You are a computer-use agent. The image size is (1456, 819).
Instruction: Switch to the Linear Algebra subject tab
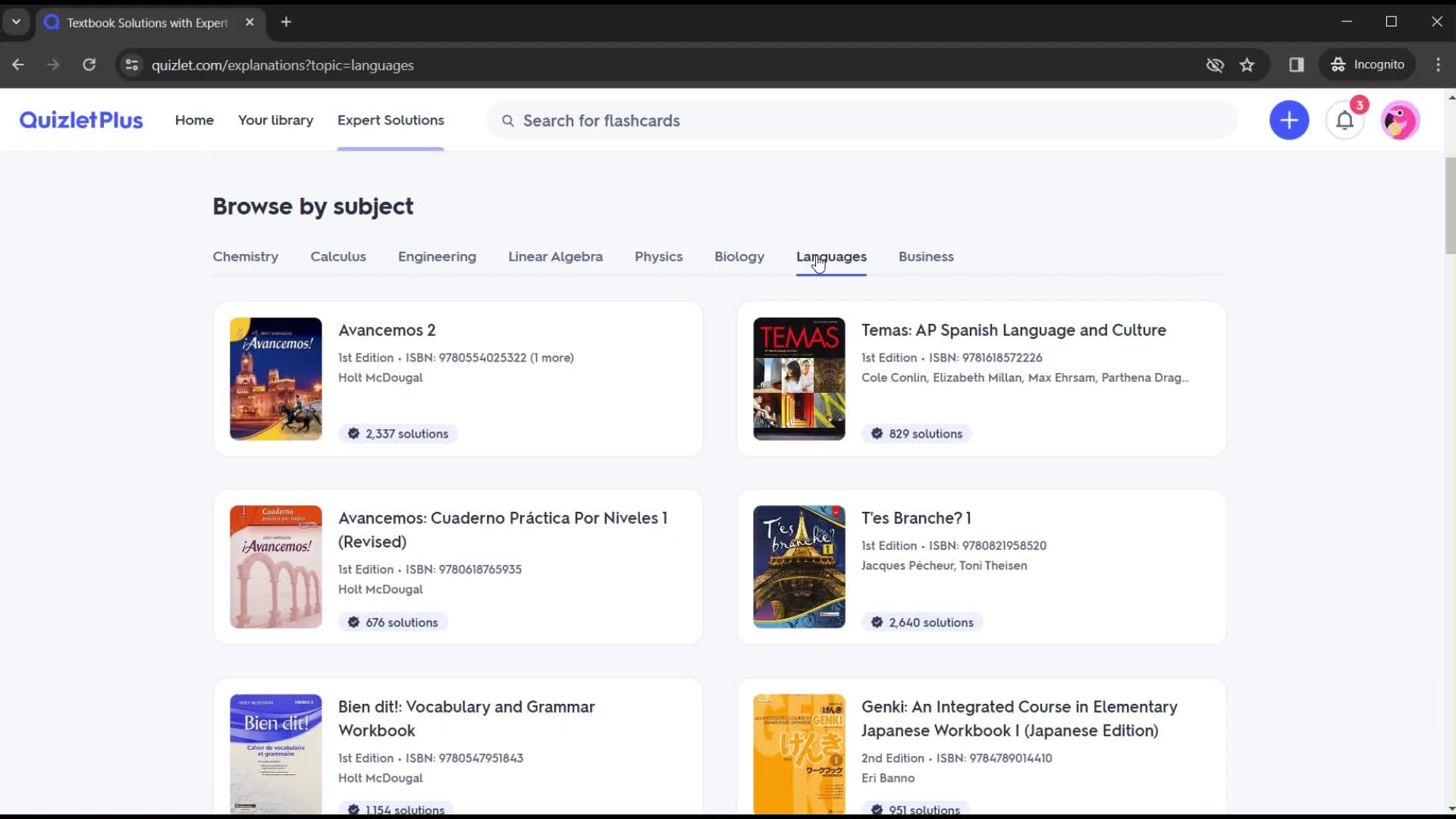pos(555,256)
